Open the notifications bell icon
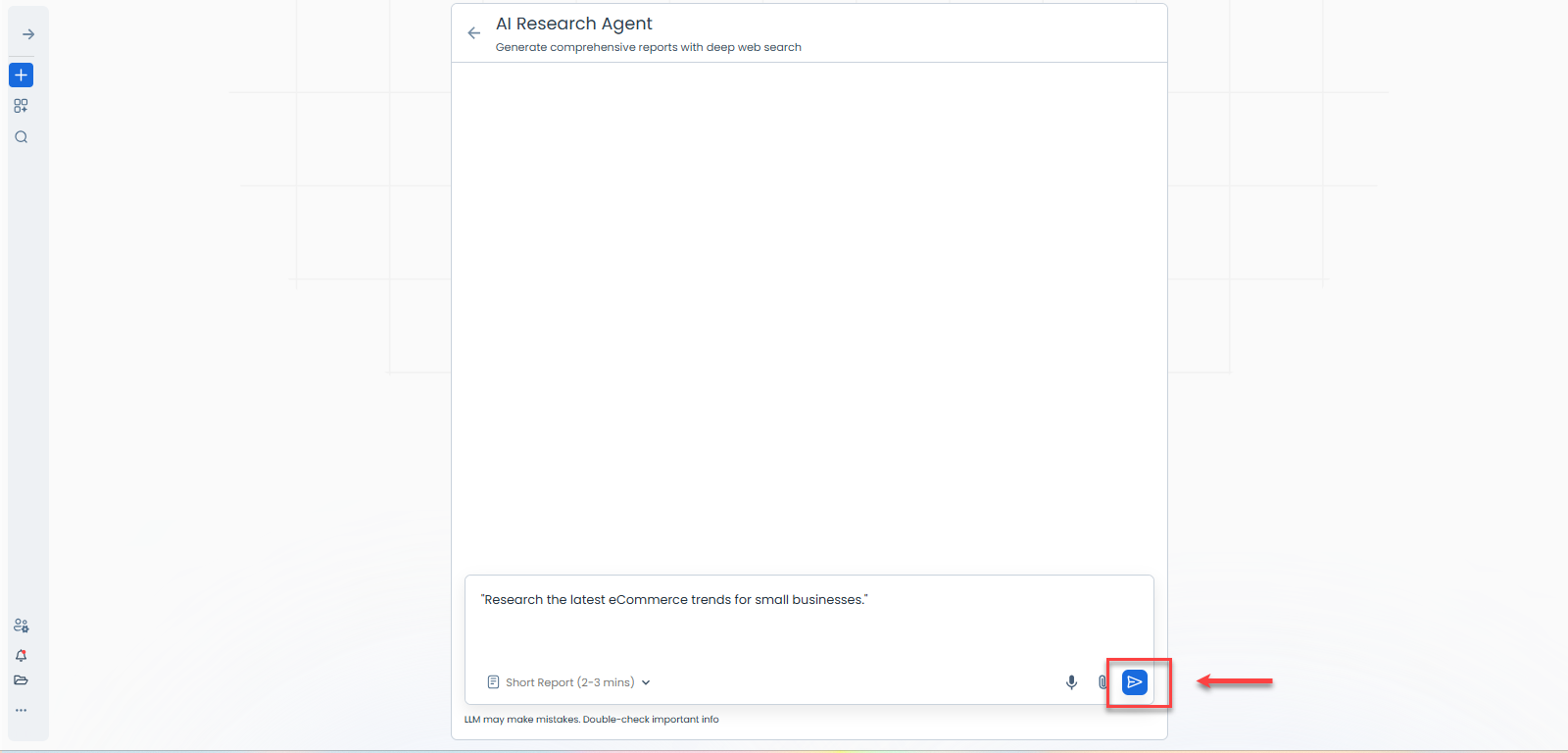This screenshot has height=753, width=1568. tap(21, 655)
